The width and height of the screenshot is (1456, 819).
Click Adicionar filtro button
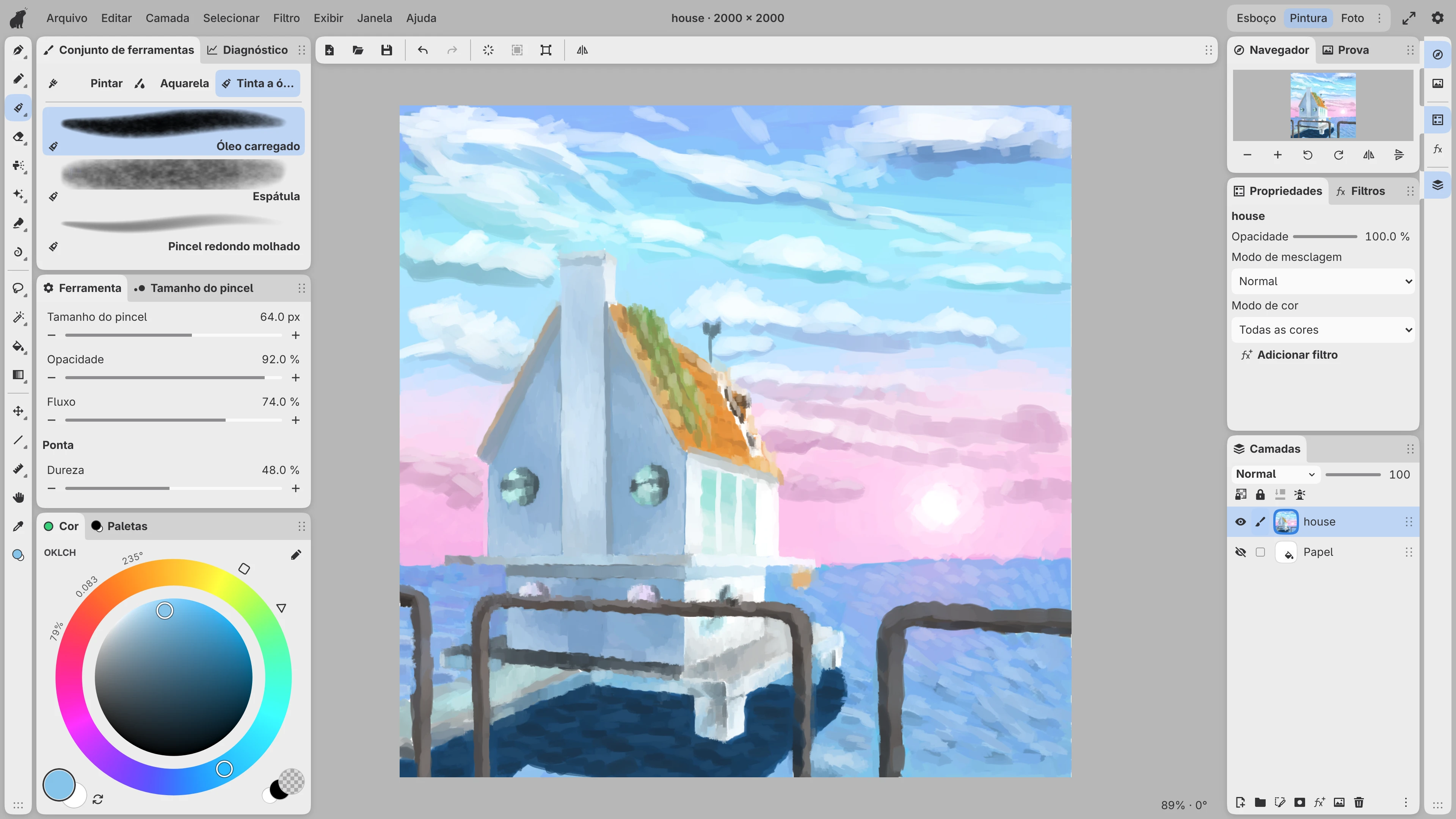pos(1289,355)
